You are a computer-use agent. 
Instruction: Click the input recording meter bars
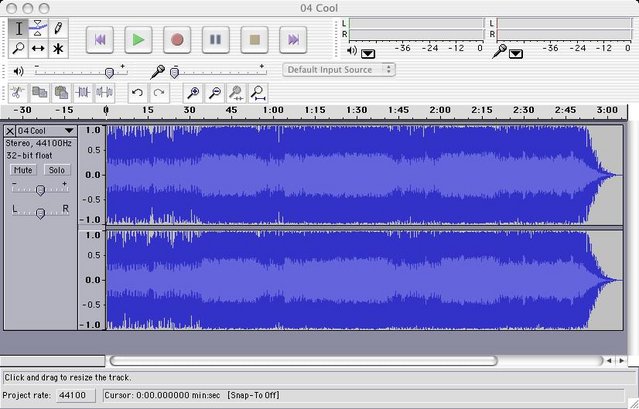tap(564, 29)
